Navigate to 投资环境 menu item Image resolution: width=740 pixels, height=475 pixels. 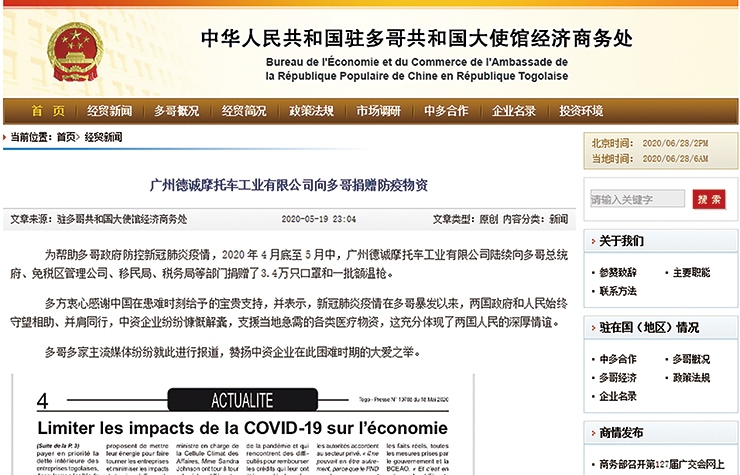(581, 111)
